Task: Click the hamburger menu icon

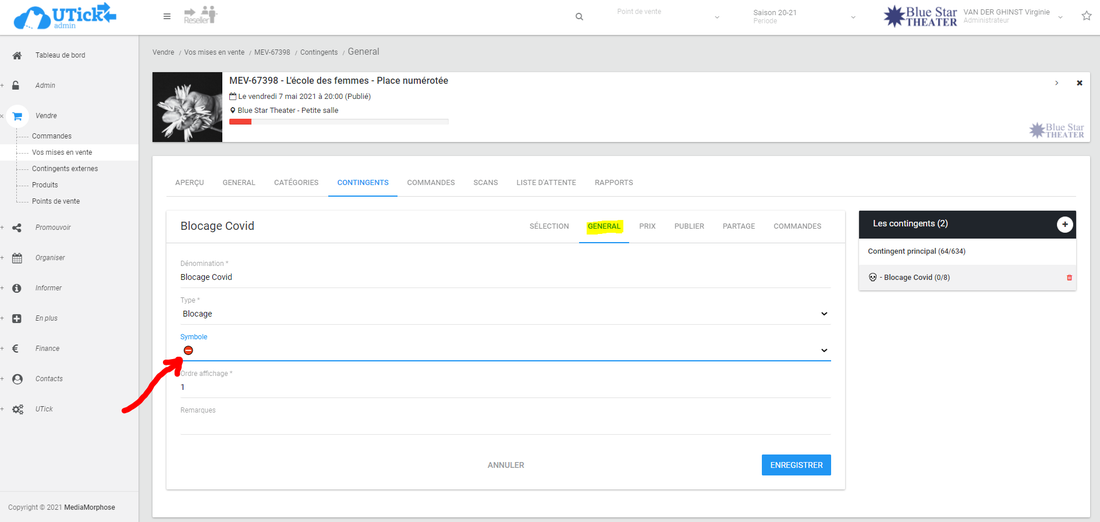Action: (166, 17)
